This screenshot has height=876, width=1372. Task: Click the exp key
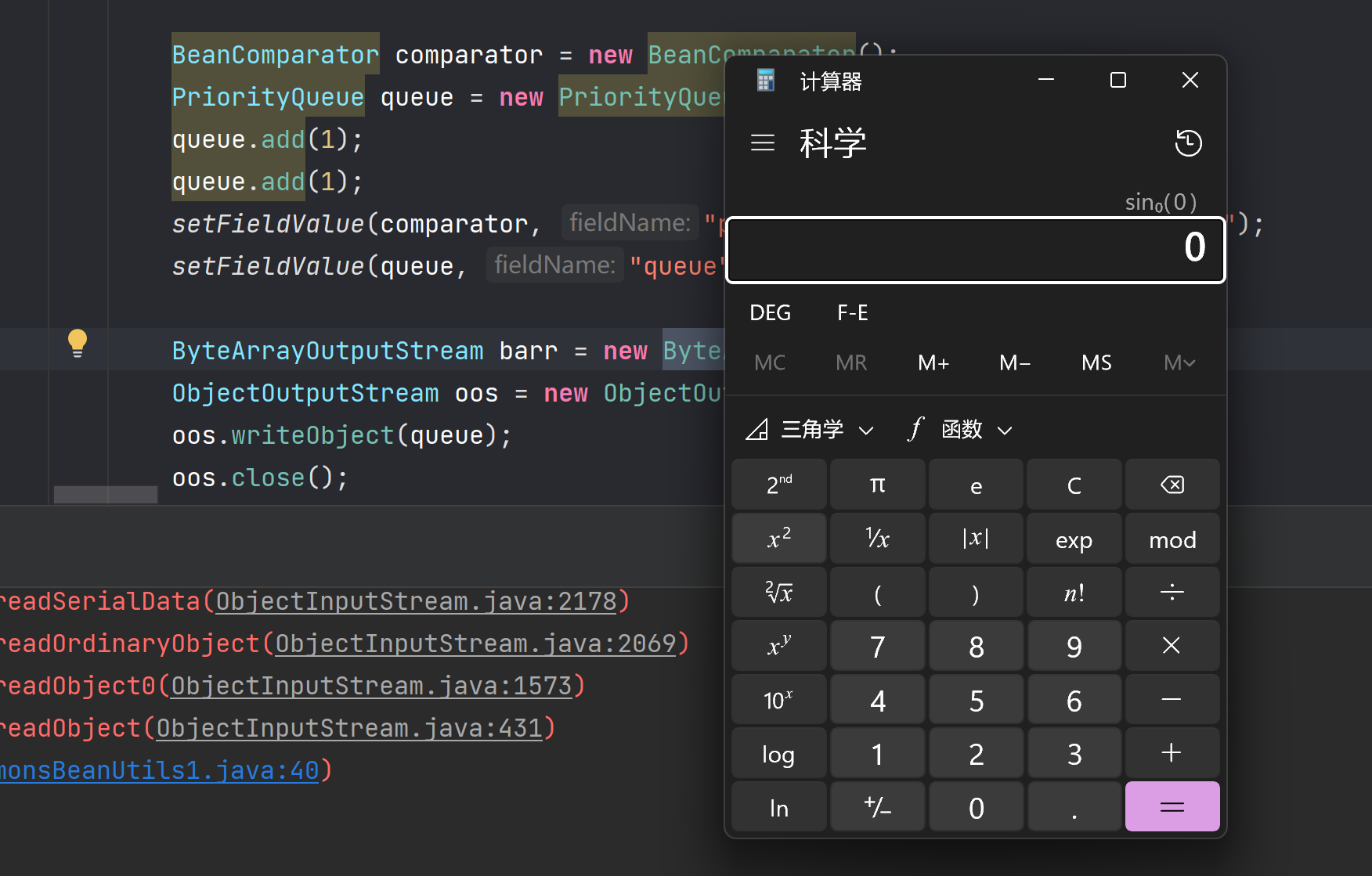coord(1074,539)
